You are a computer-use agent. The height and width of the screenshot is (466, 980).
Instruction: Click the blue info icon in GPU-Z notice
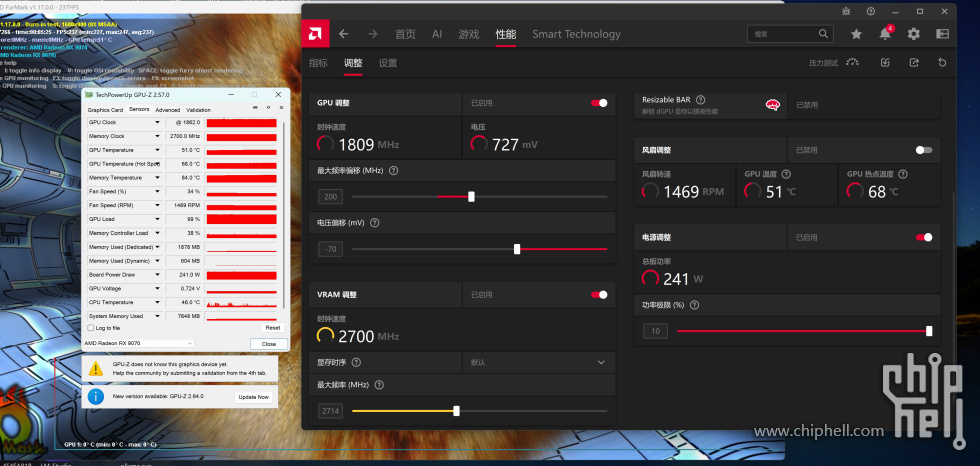(x=96, y=396)
